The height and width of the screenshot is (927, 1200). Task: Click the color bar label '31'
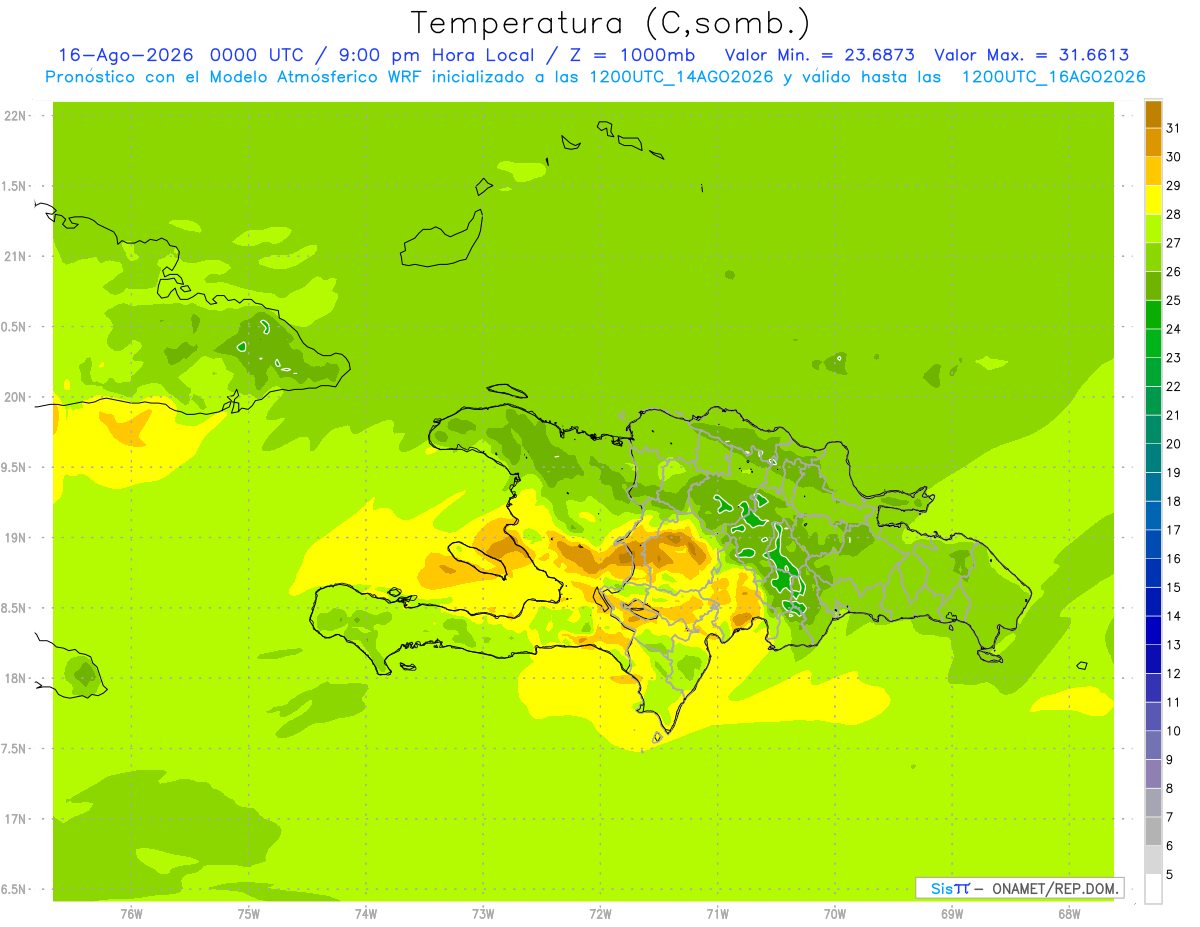coord(1174,128)
